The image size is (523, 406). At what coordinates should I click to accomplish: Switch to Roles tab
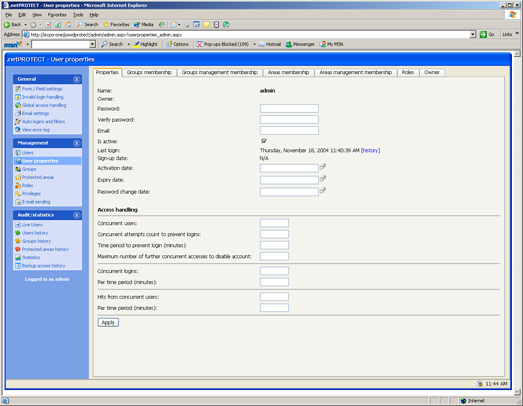pyautogui.click(x=408, y=72)
